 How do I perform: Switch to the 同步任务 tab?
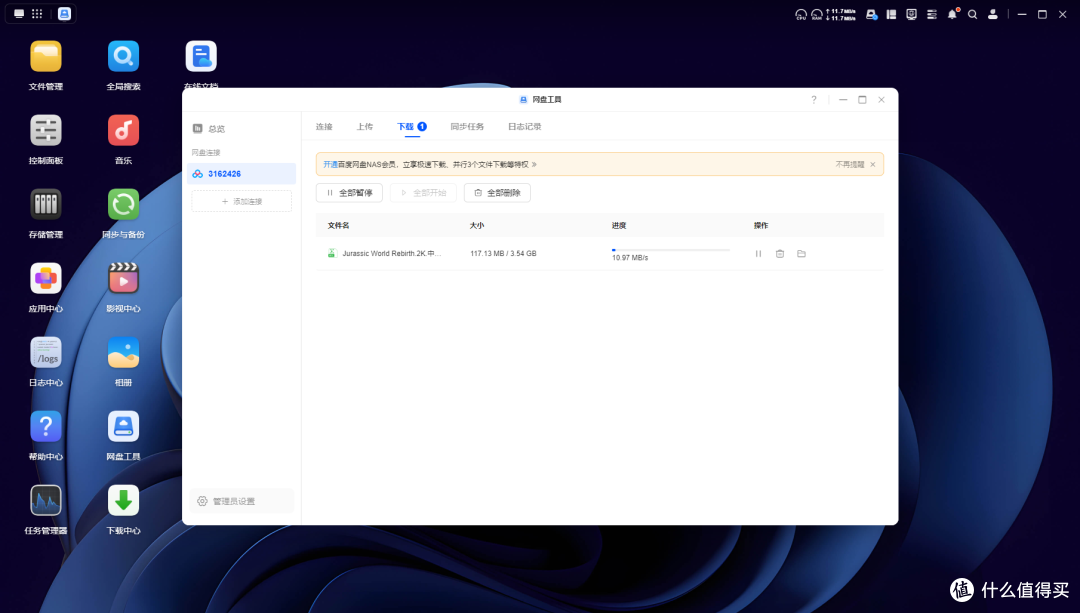tap(467, 127)
